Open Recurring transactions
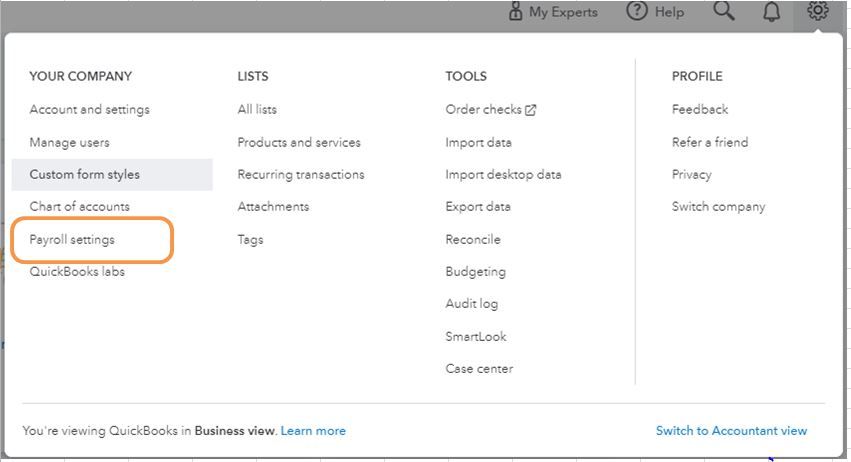Screen dimensions: 851x462 301,175
